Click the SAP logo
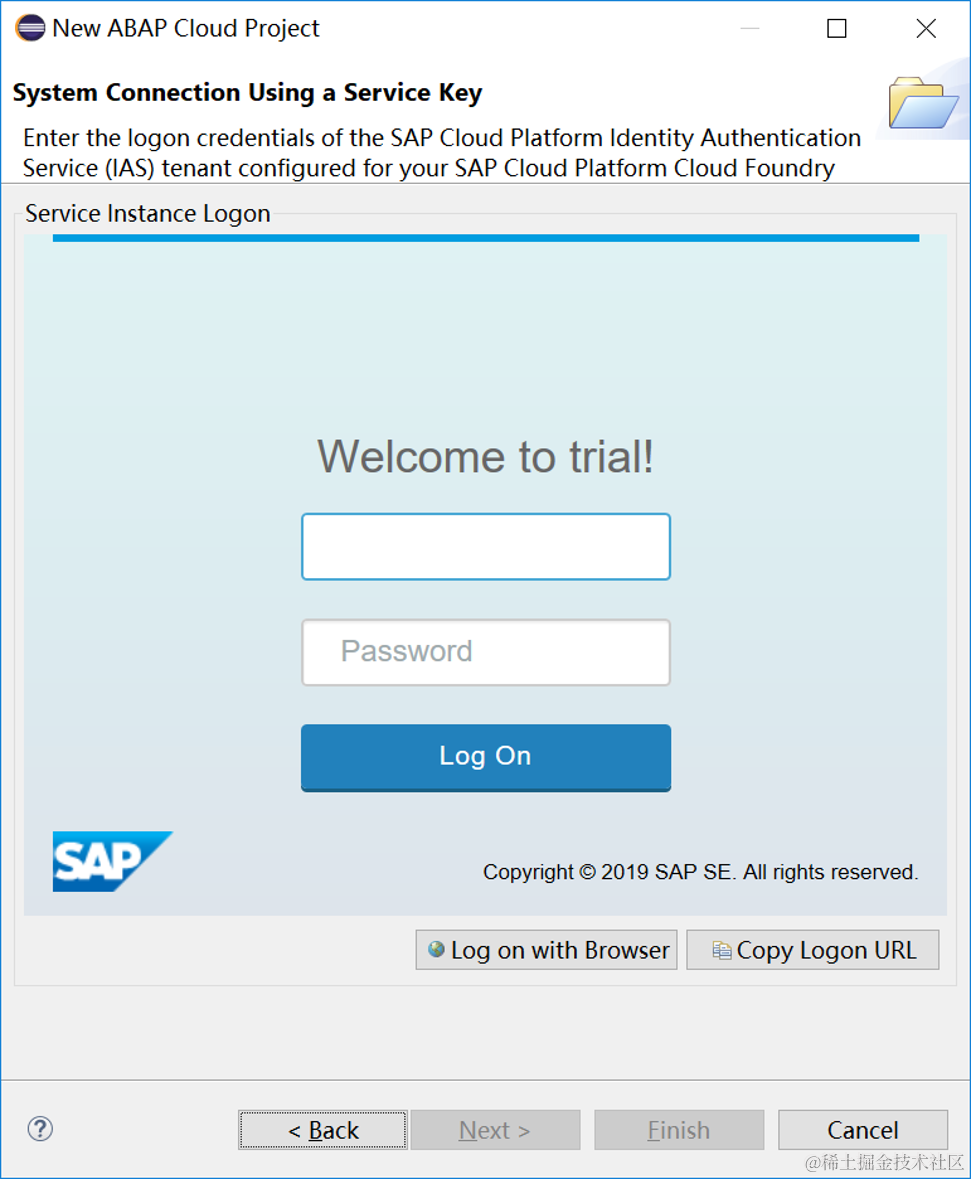The height and width of the screenshot is (1179, 971). tap(112, 861)
